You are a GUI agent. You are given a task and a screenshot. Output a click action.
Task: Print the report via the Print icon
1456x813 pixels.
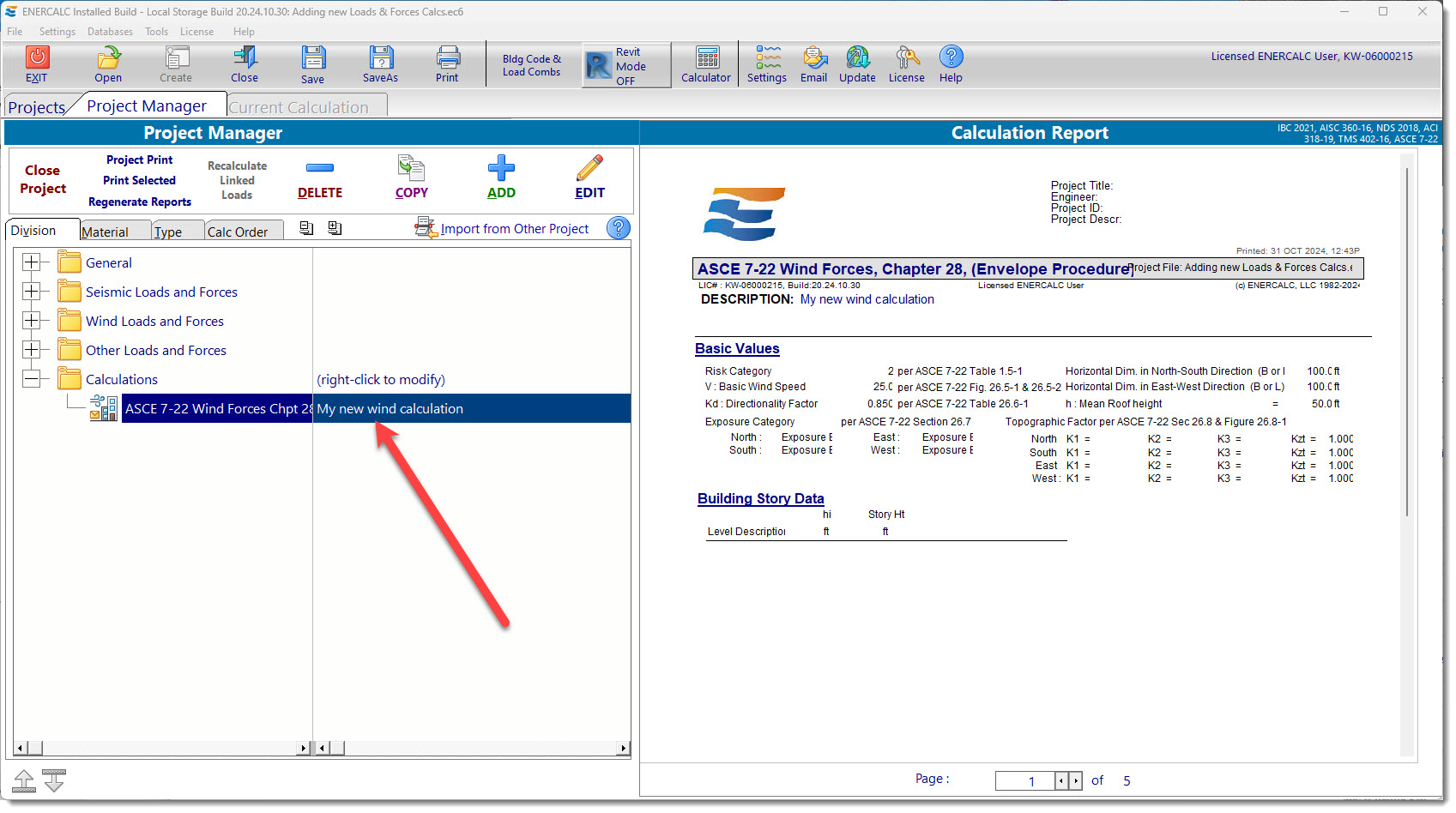(x=447, y=63)
